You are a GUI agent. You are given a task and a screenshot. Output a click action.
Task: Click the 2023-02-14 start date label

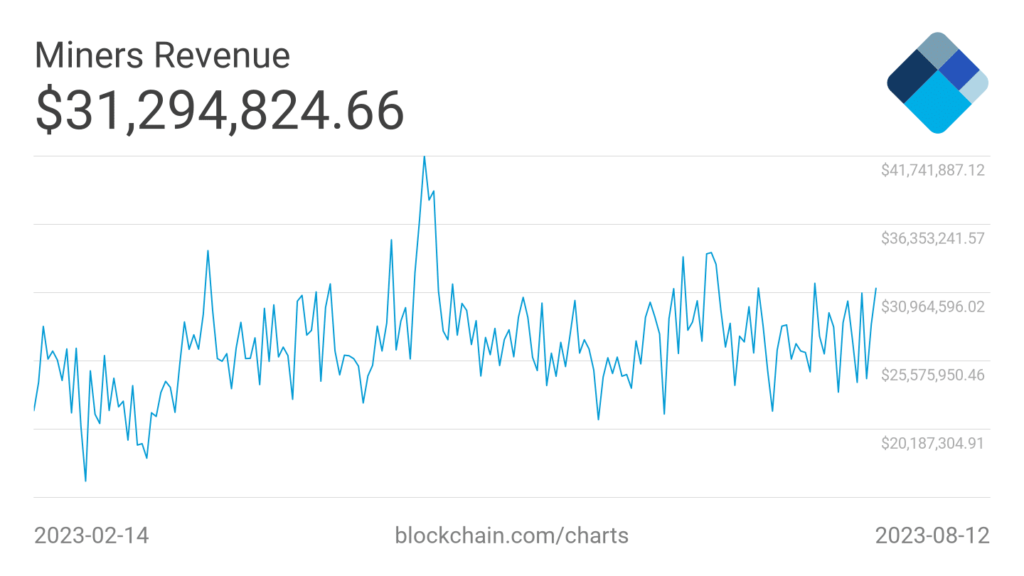click(x=91, y=535)
